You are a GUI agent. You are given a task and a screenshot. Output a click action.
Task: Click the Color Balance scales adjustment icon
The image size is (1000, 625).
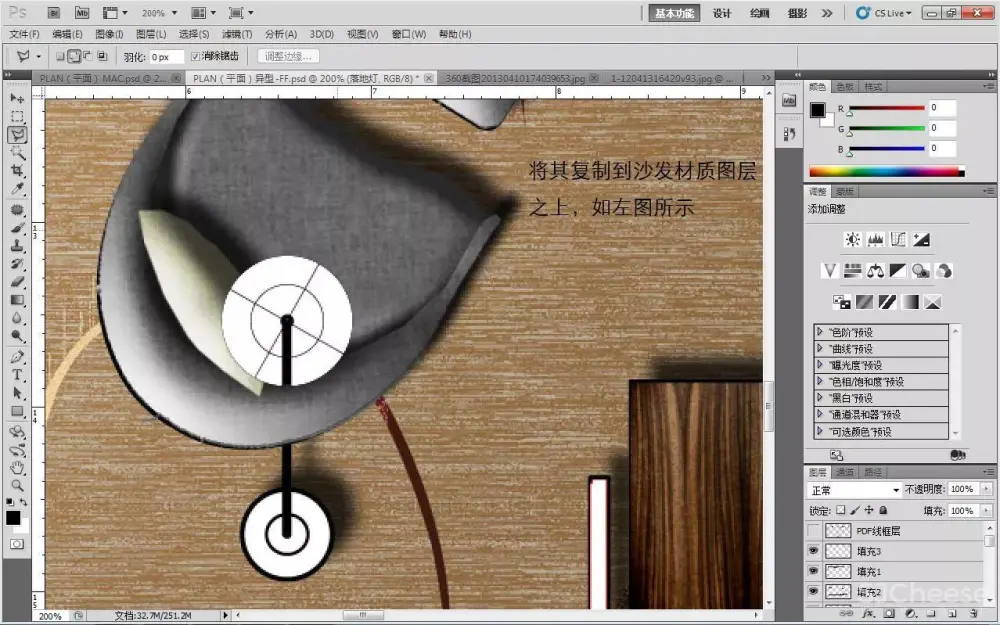875,271
